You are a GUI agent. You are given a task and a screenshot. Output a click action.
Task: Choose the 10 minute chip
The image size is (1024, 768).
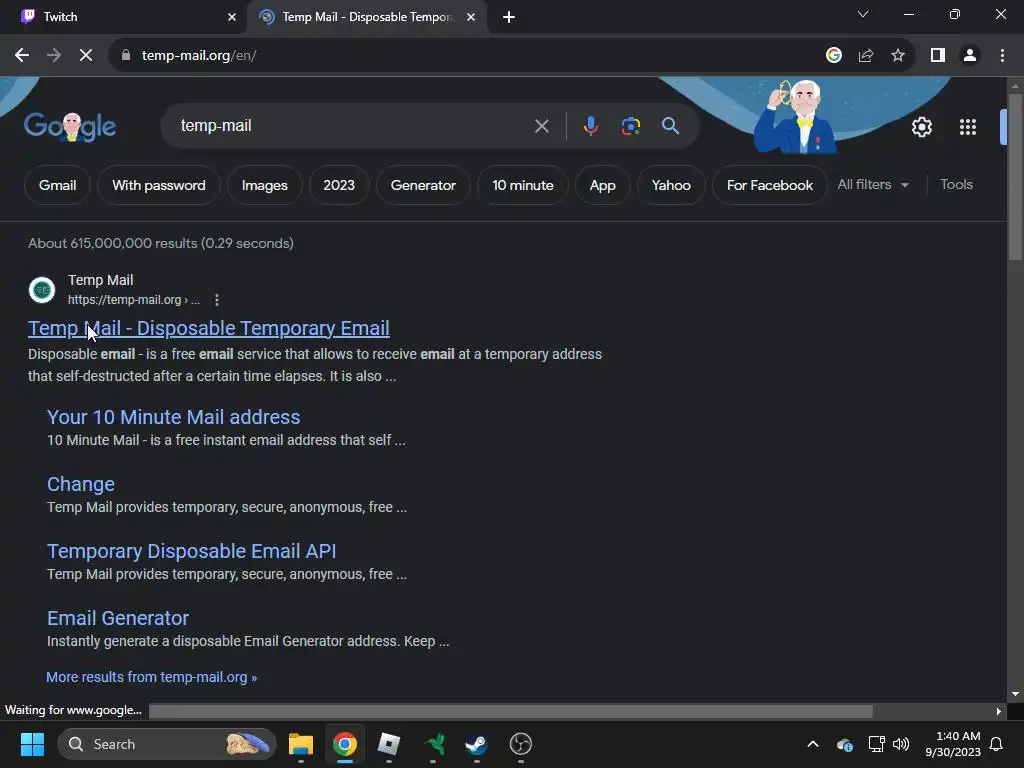[x=522, y=185]
